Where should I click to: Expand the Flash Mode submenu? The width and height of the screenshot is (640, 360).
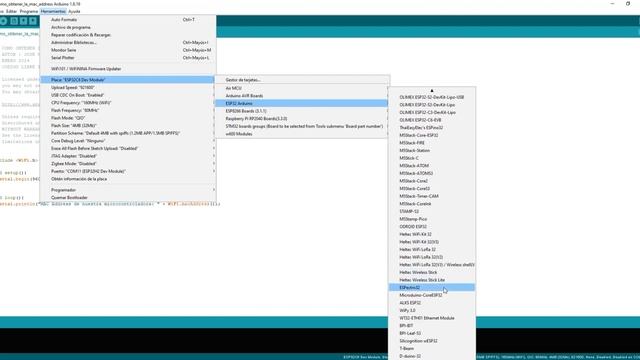(x=127, y=118)
